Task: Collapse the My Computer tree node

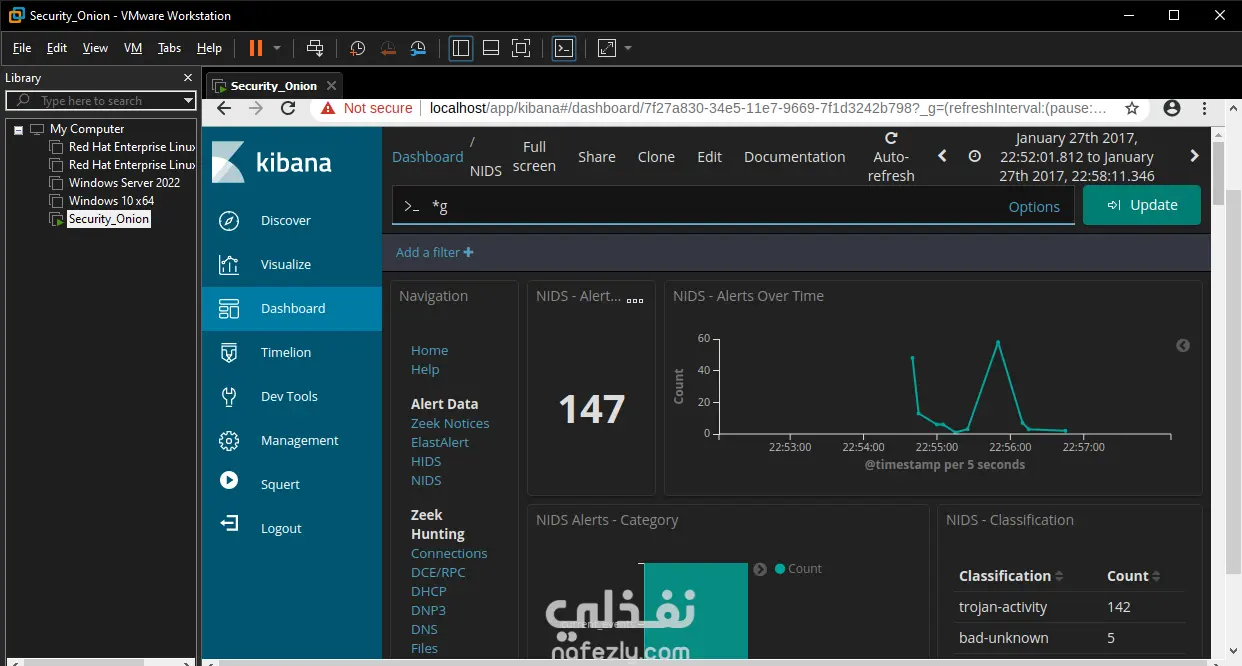Action: click(x=17, y=129)
